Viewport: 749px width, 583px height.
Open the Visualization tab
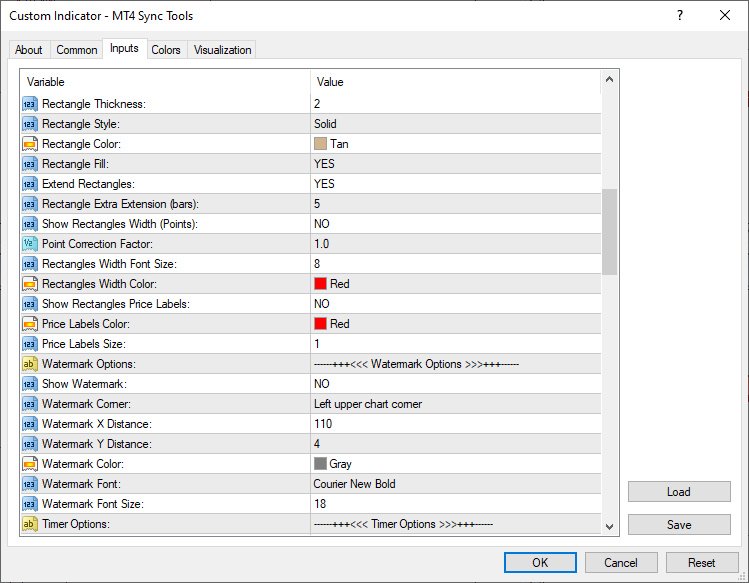tap(222, 50)
